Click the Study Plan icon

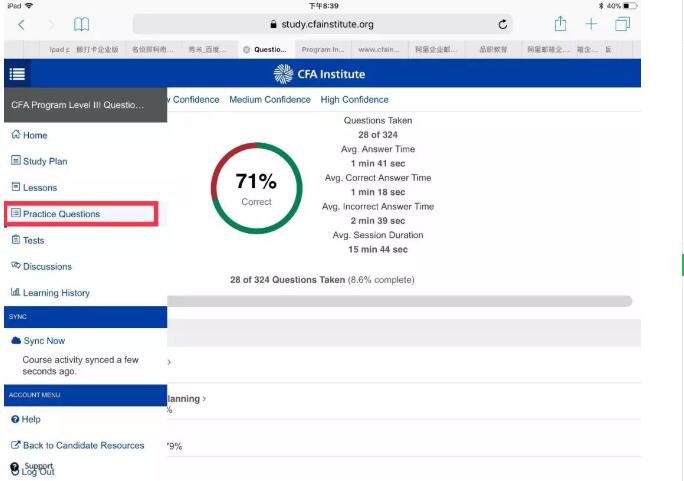16,160
